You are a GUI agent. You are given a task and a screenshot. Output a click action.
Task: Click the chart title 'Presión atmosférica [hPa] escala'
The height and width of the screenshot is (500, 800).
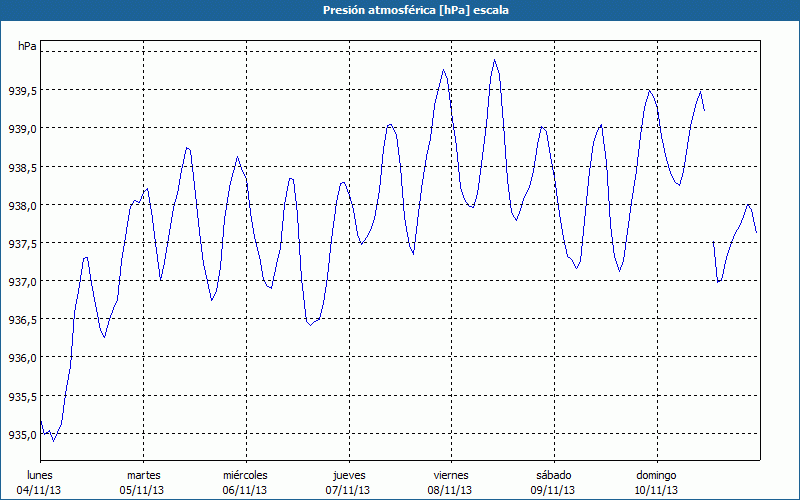400,10
